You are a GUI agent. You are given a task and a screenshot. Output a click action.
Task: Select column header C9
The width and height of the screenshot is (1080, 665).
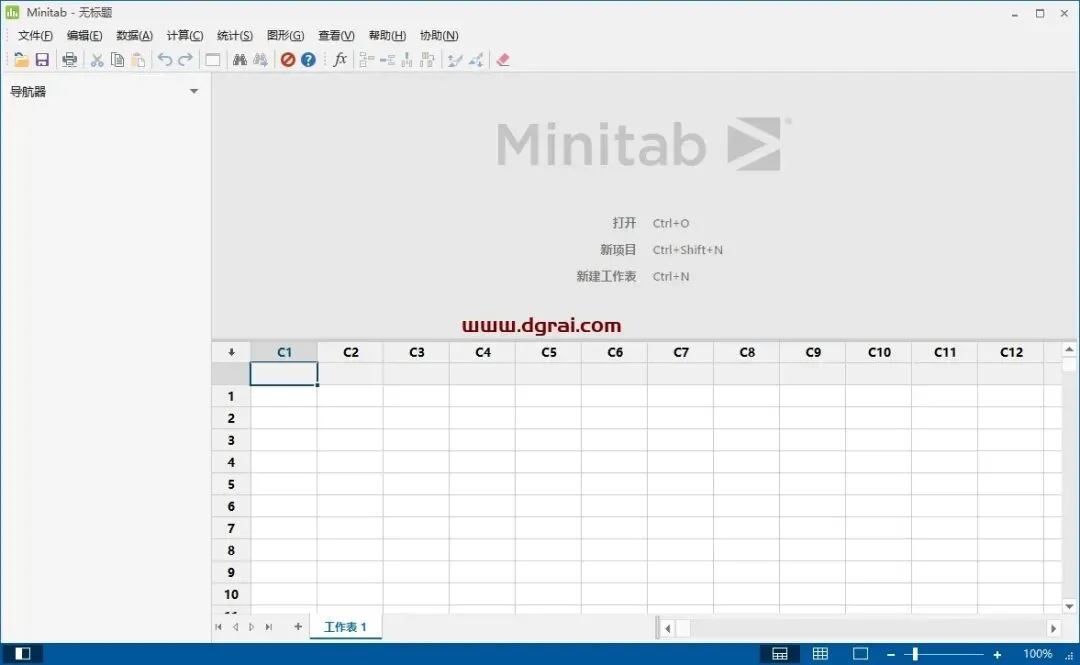pos(813,352)
